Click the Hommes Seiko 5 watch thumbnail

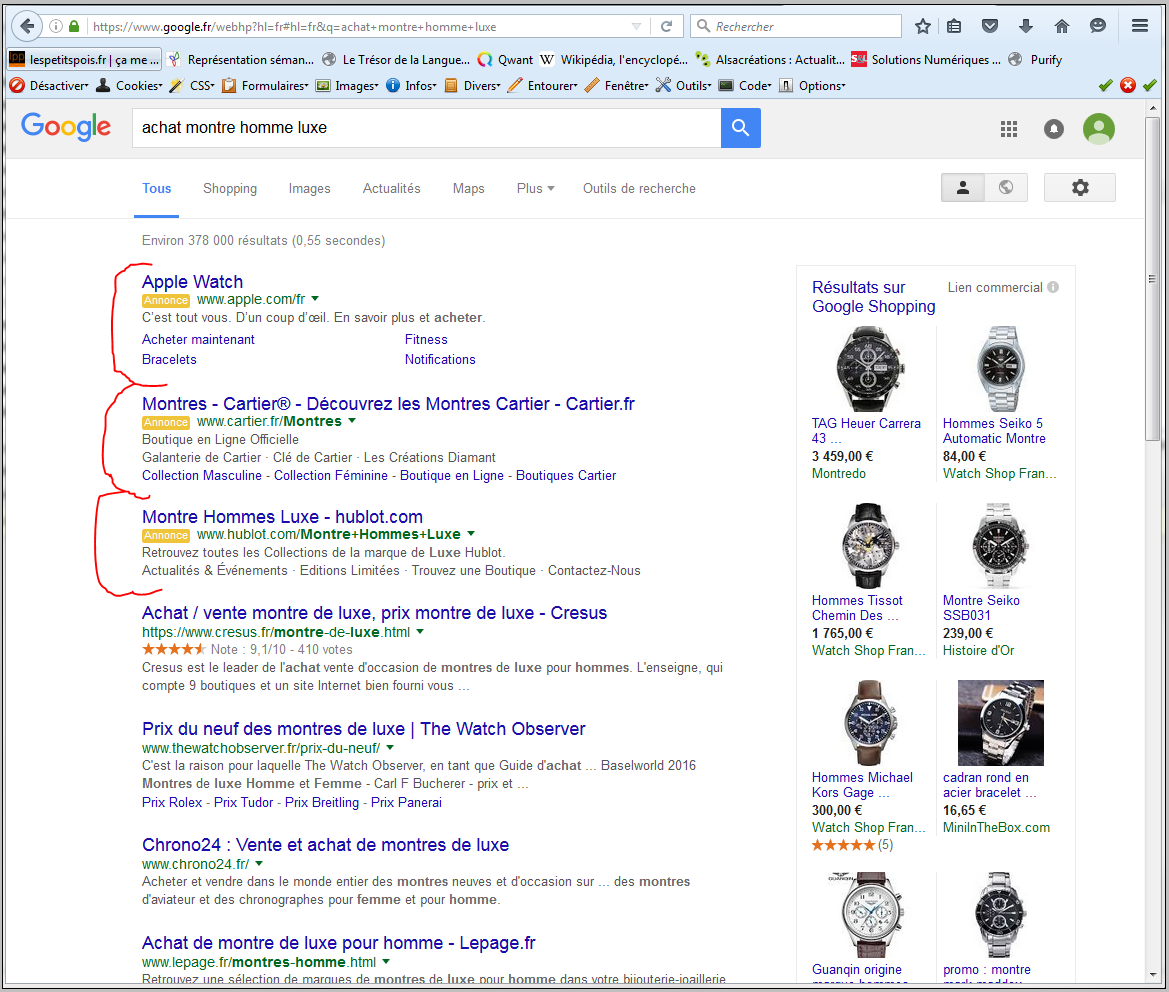coord(1000,369)
